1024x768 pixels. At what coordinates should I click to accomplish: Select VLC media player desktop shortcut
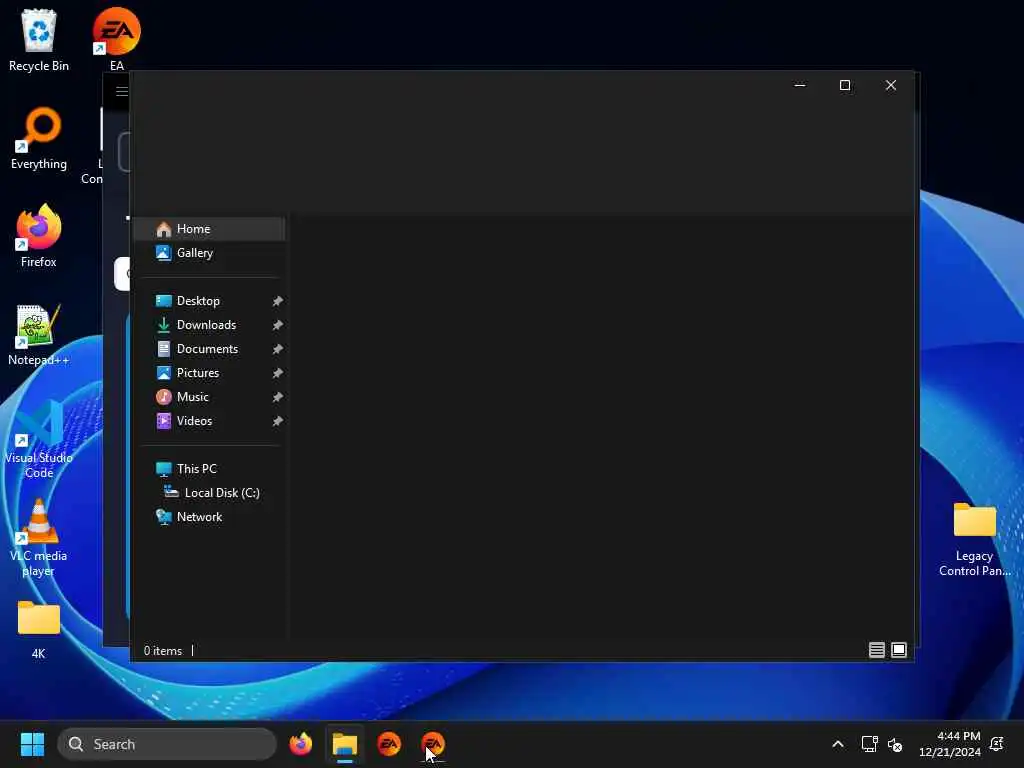(39, 537)
